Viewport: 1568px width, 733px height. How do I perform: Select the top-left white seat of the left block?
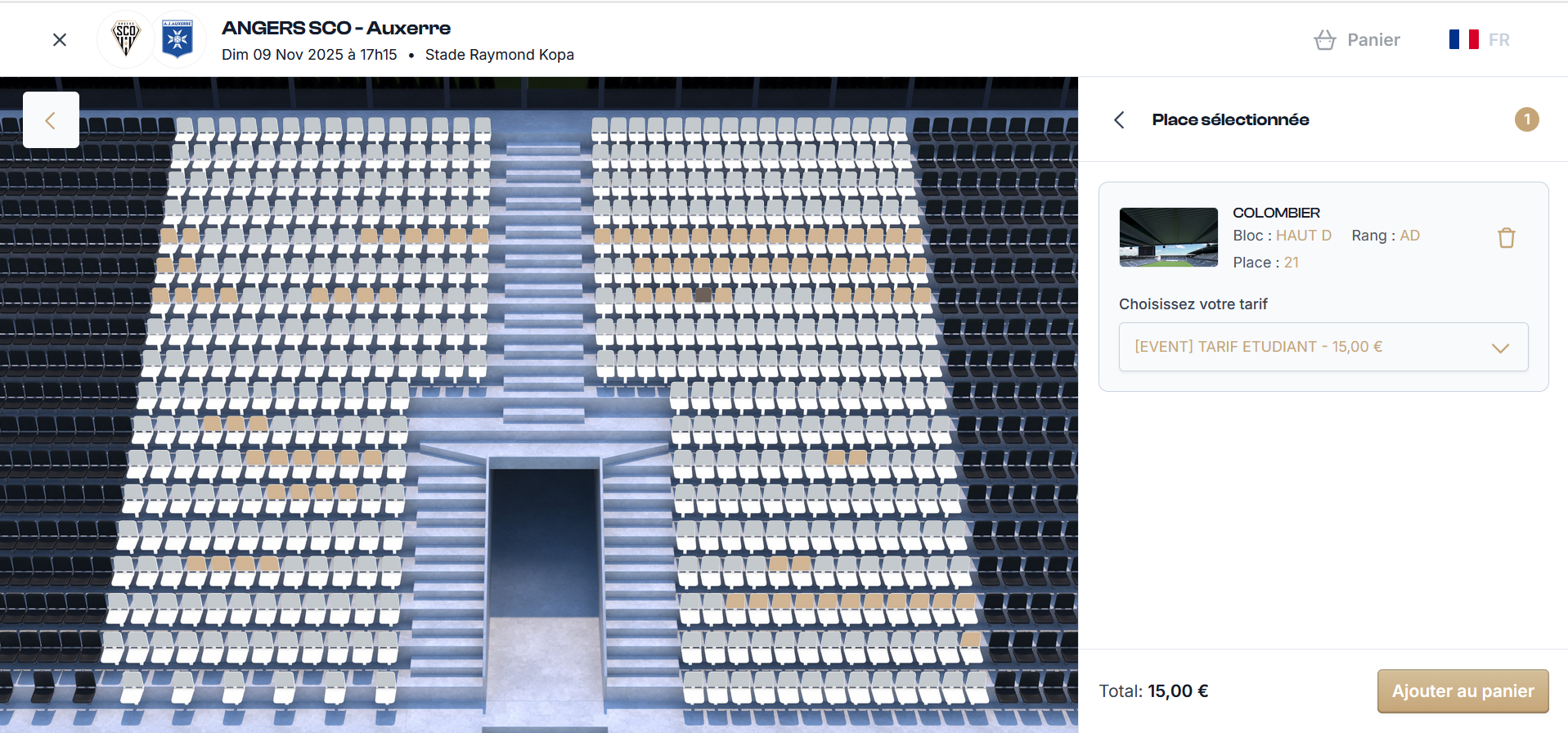(185, 127)
